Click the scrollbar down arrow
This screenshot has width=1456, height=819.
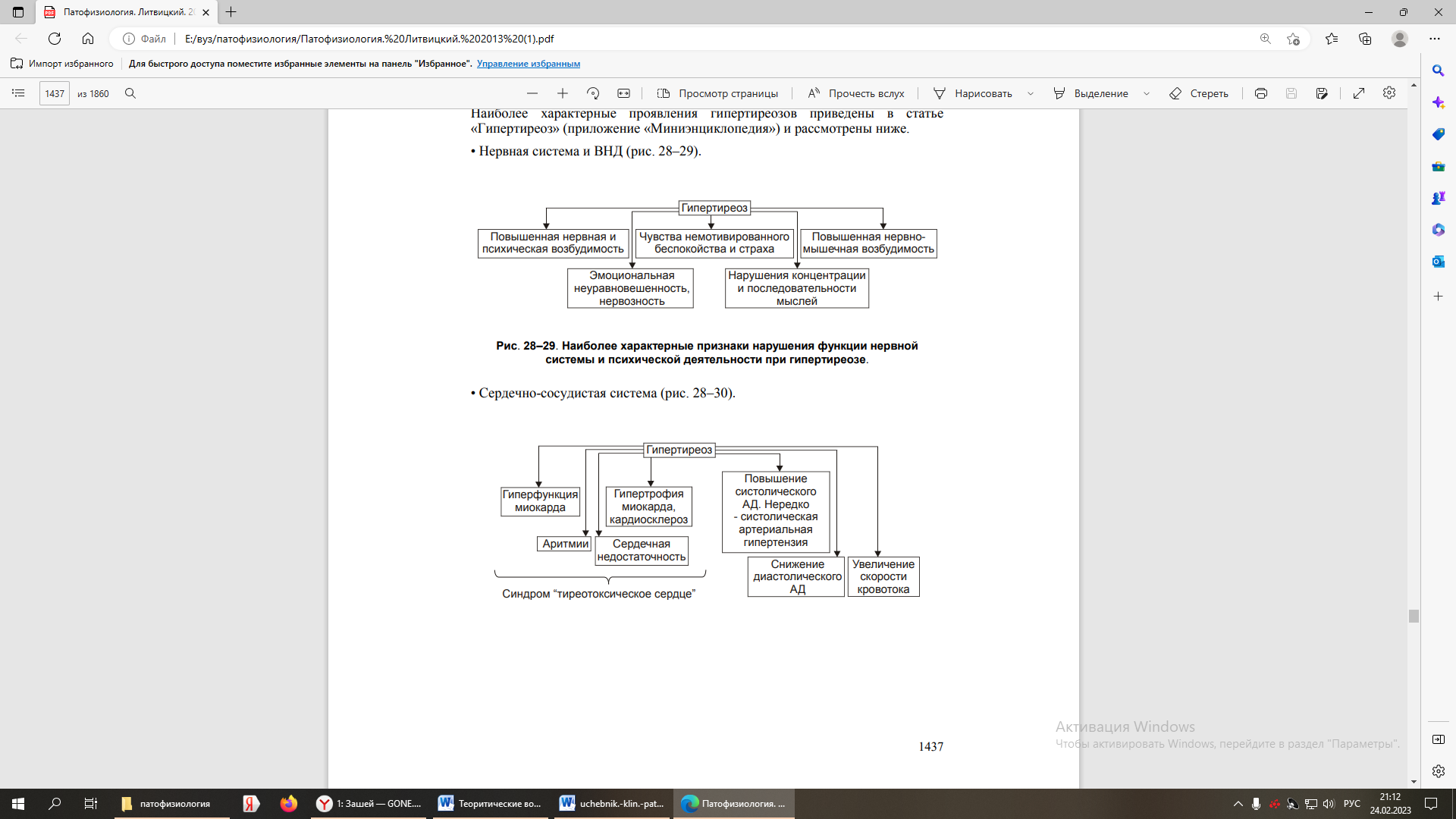pos(1414,782)
